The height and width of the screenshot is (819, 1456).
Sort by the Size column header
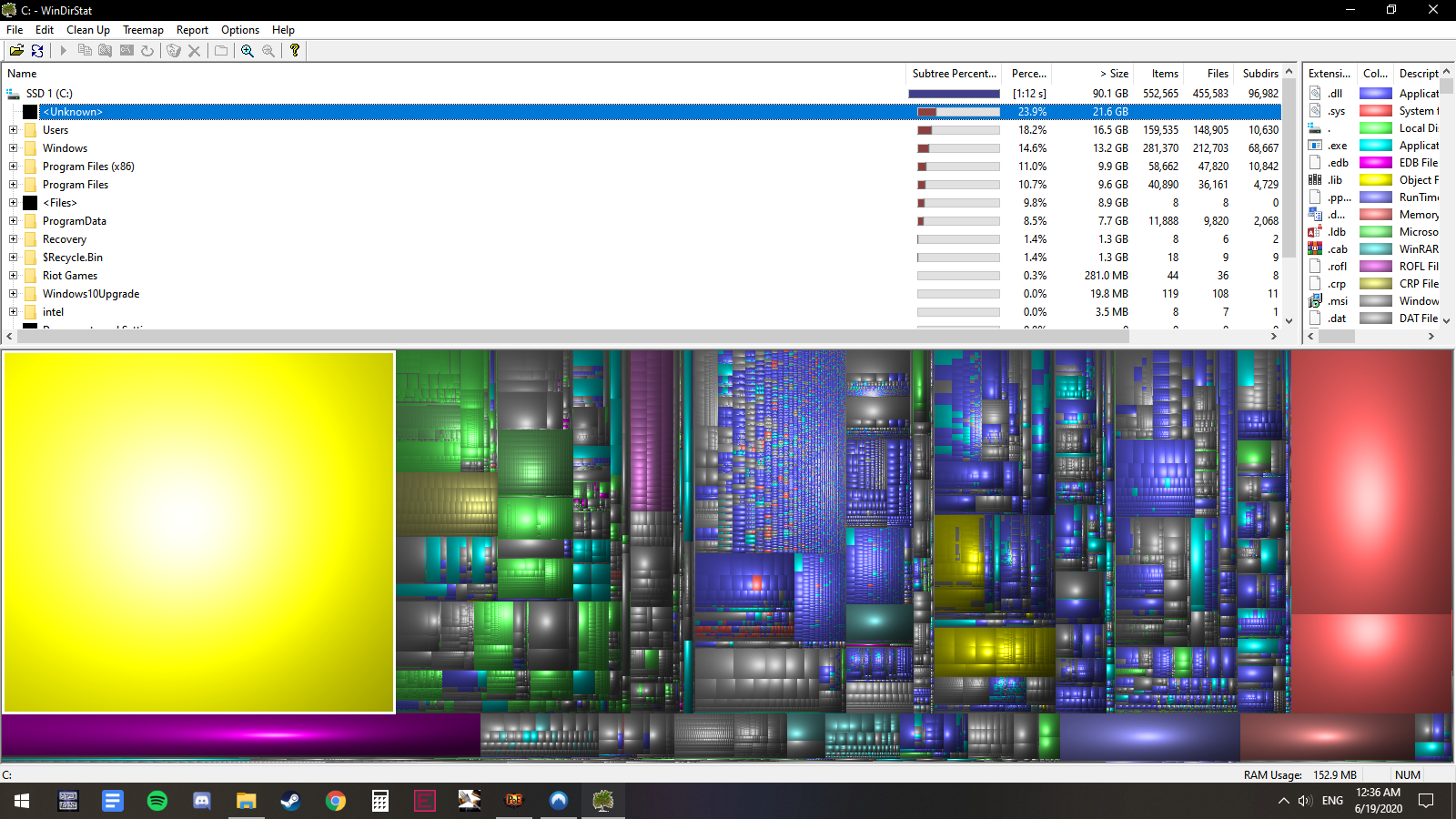(1092, 74)
